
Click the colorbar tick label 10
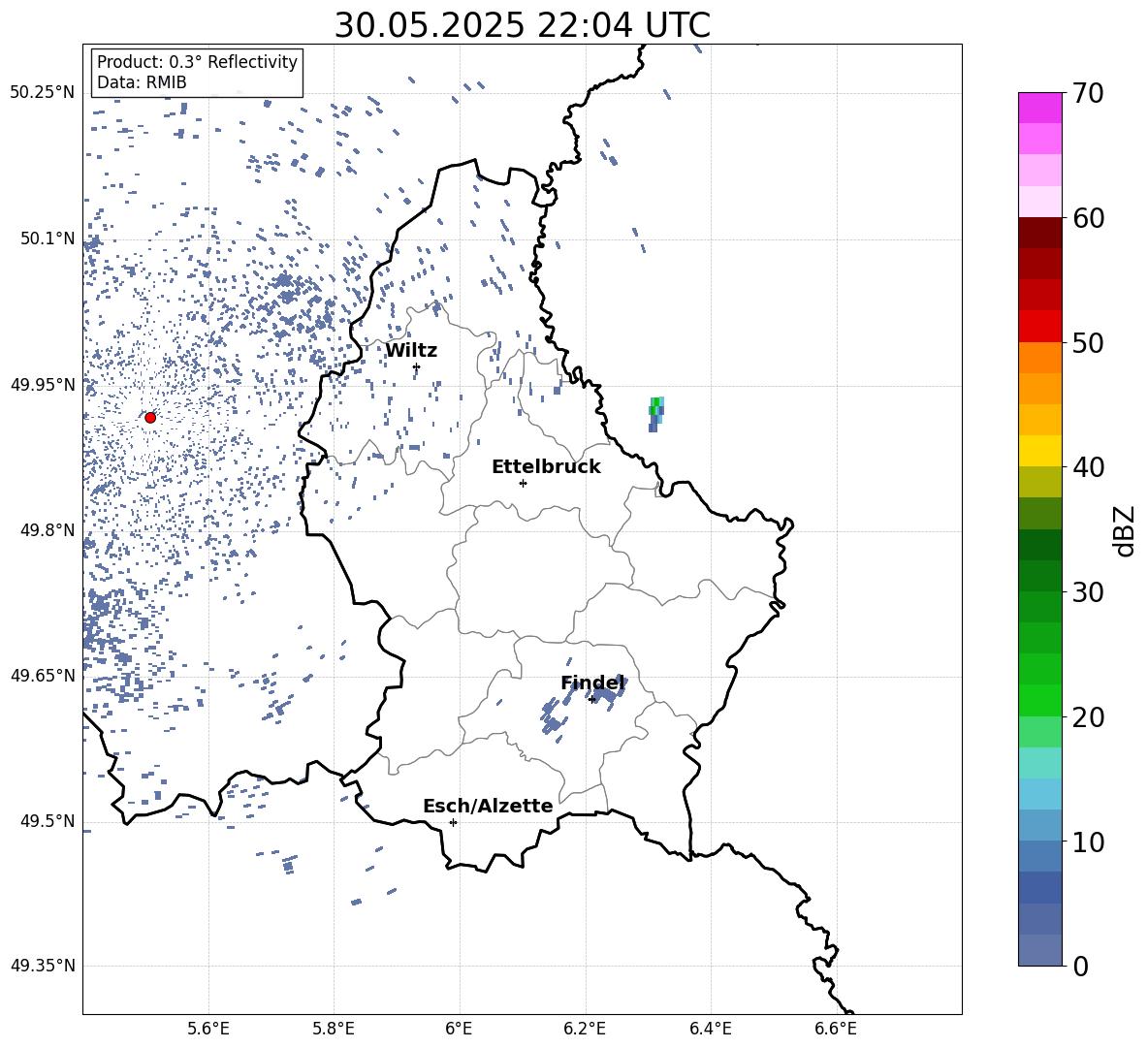pyautogui.click(x=1089, y=842)
